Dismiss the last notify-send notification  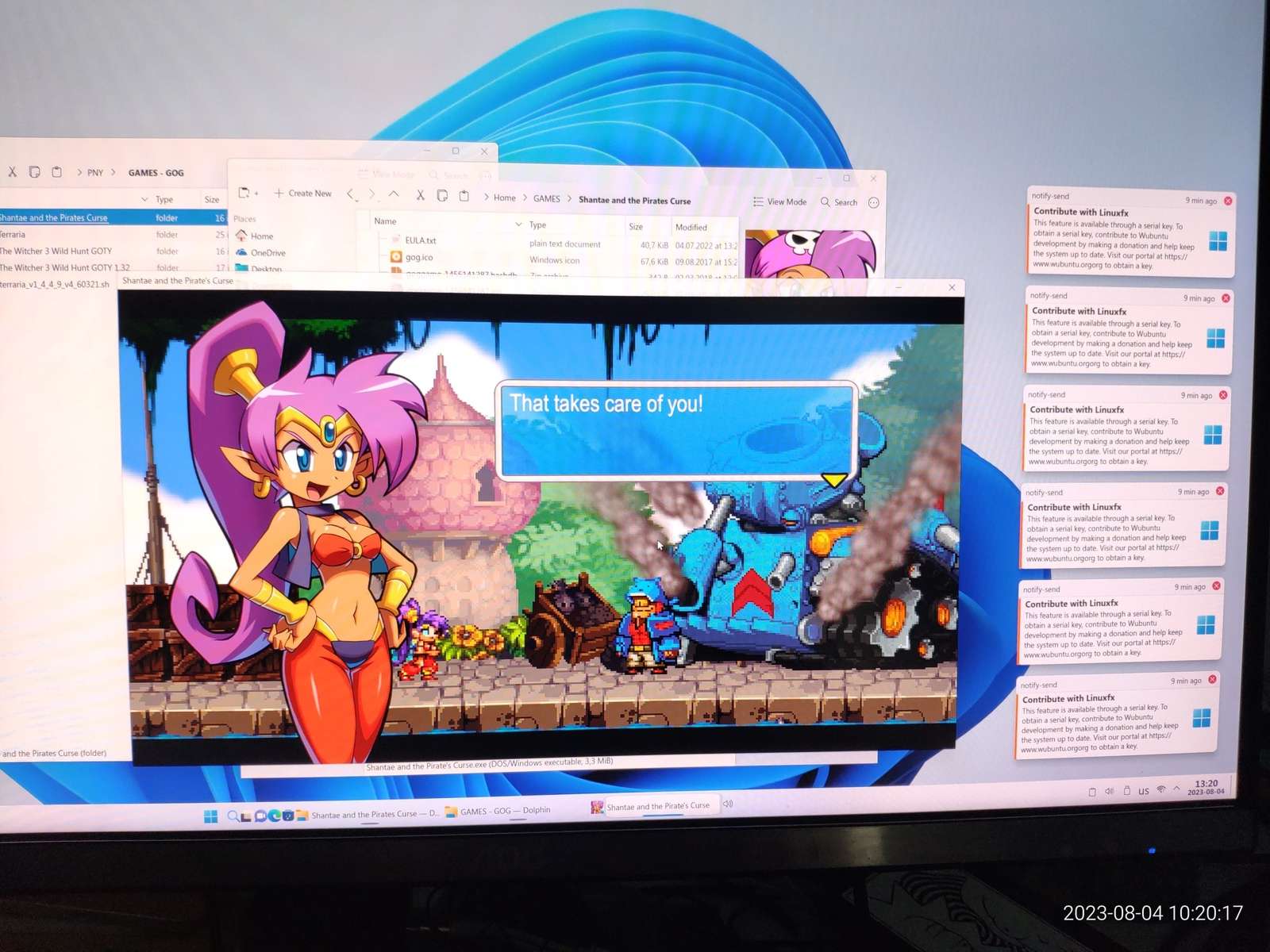[x=1213, y=680]
